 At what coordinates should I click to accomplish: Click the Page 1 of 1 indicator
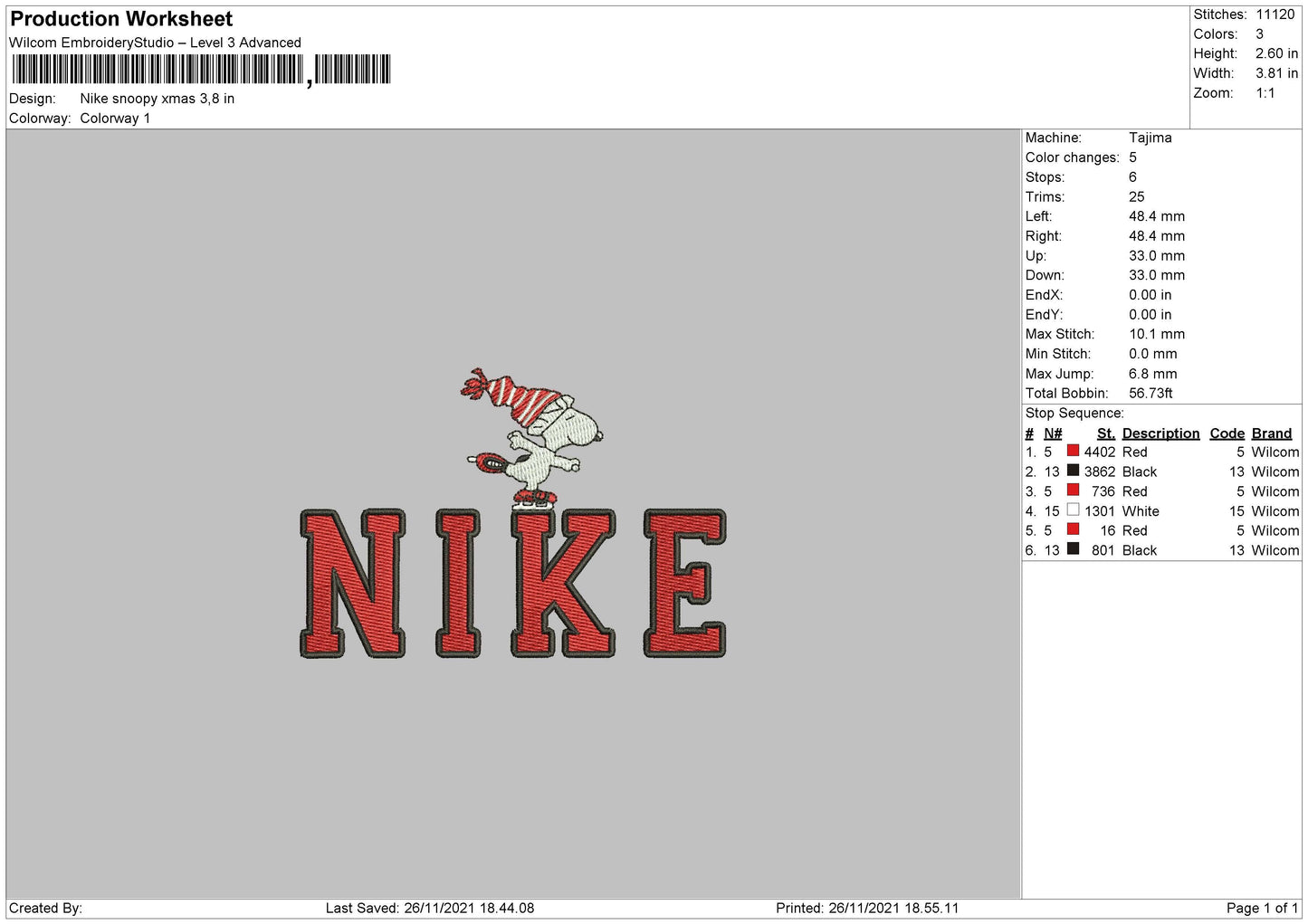(1262, 908)
